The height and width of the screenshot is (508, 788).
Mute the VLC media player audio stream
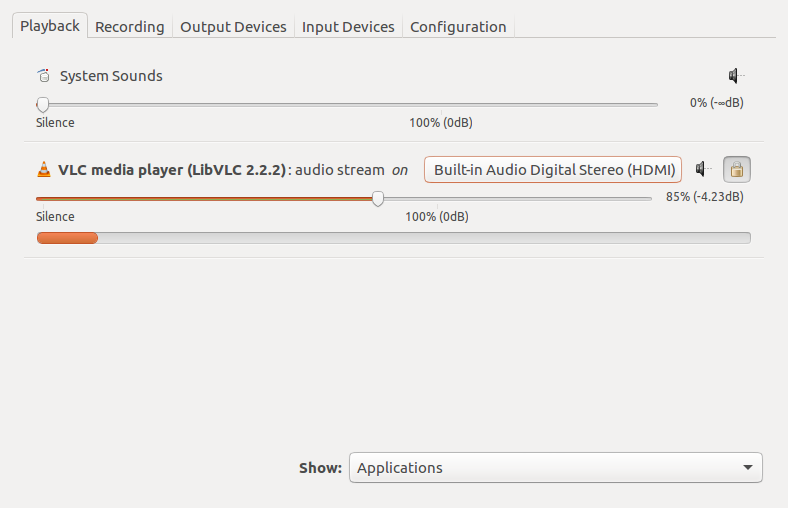[704, 169]
